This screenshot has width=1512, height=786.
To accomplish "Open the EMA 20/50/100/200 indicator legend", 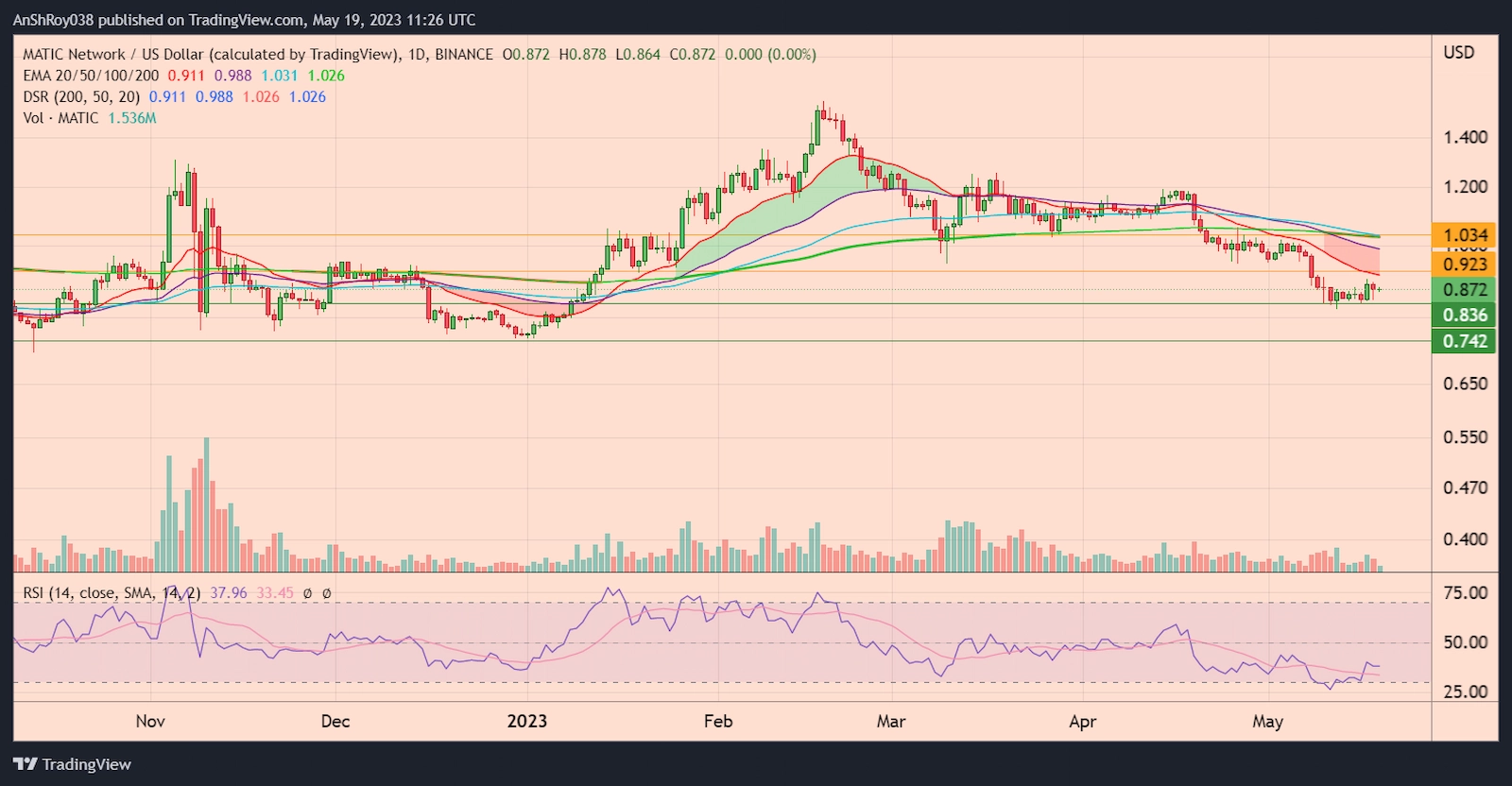I will [91, 76].
